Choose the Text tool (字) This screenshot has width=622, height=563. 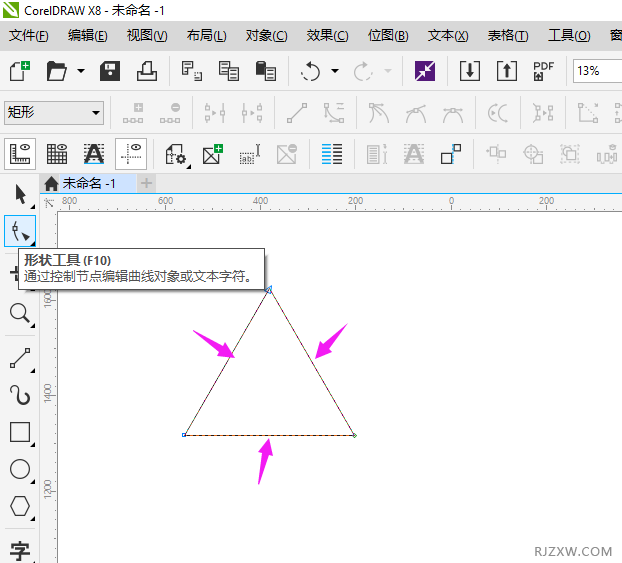tap(19, 550)
